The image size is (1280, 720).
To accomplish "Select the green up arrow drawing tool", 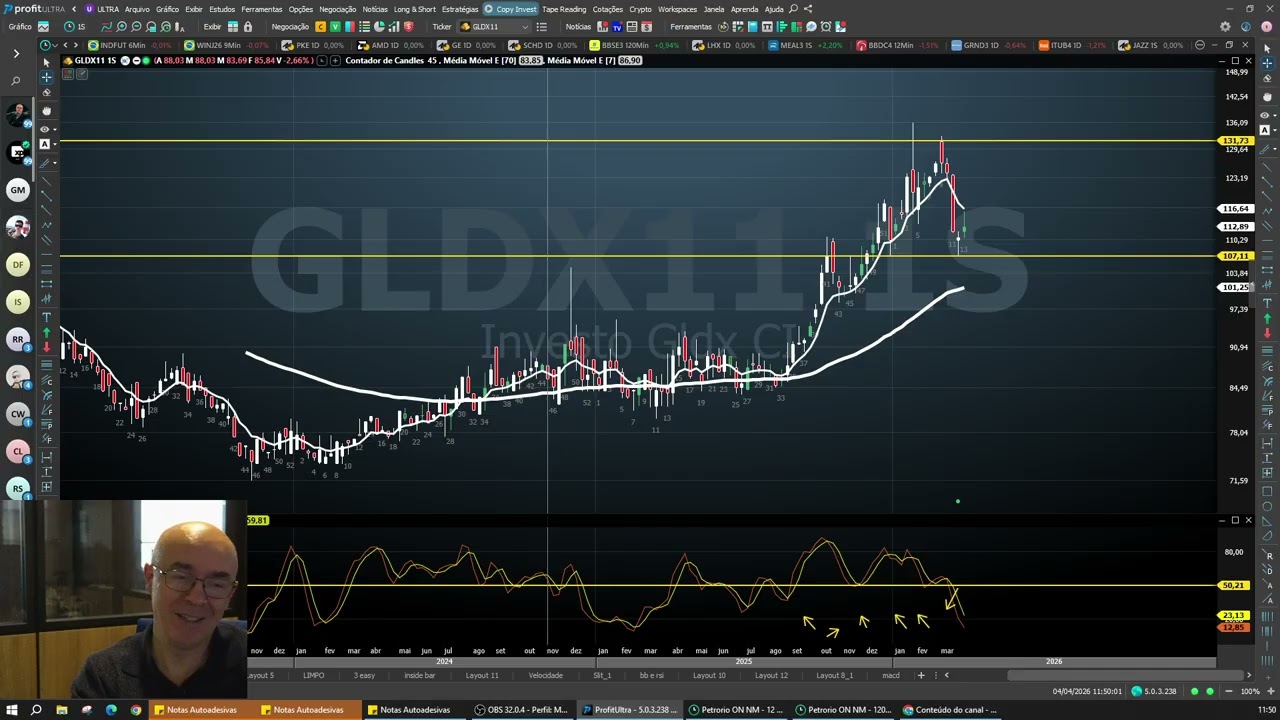I will (46, 332).
